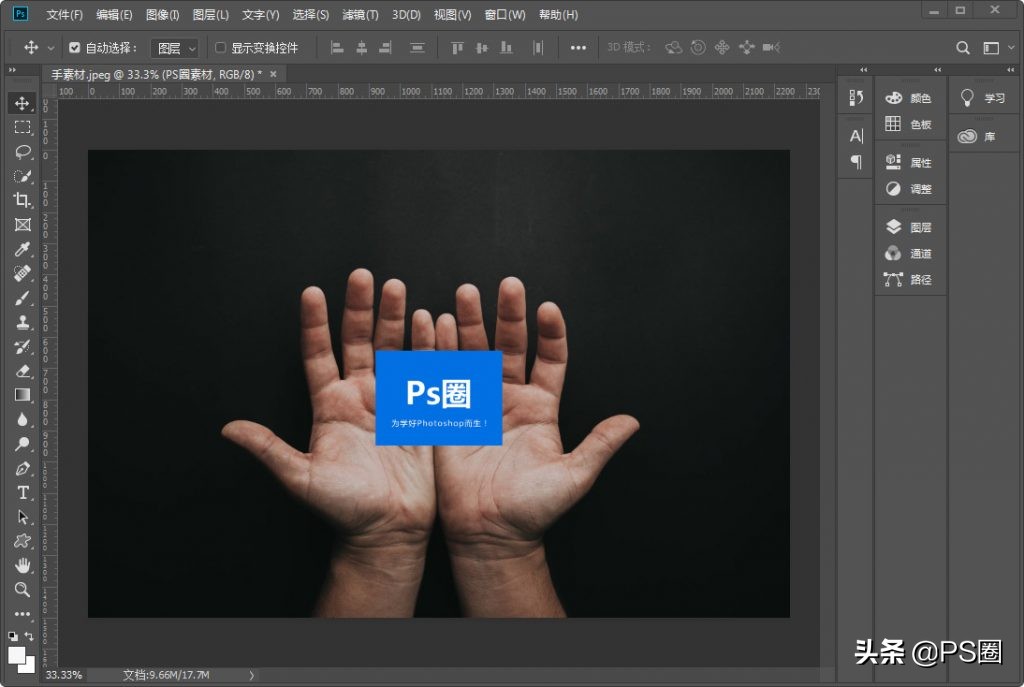1024x687 pixels.
Task: Open more align options ellipsis in options bar
Action: point(578,48)
